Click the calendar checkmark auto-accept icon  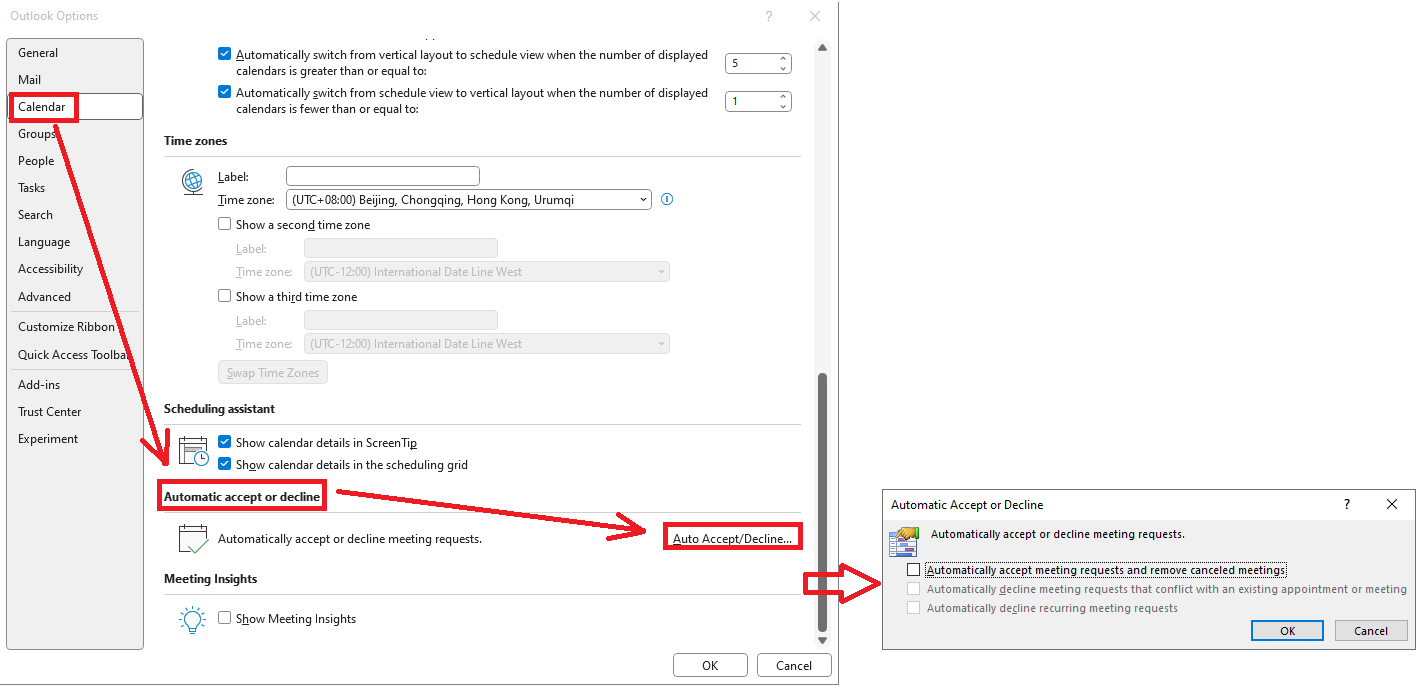pos(192,539)
